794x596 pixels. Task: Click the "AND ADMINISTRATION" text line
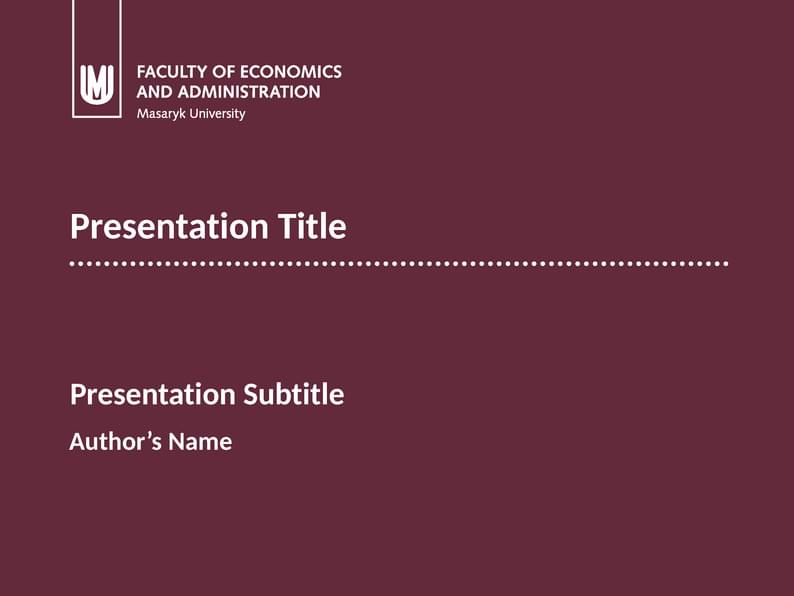228,91
